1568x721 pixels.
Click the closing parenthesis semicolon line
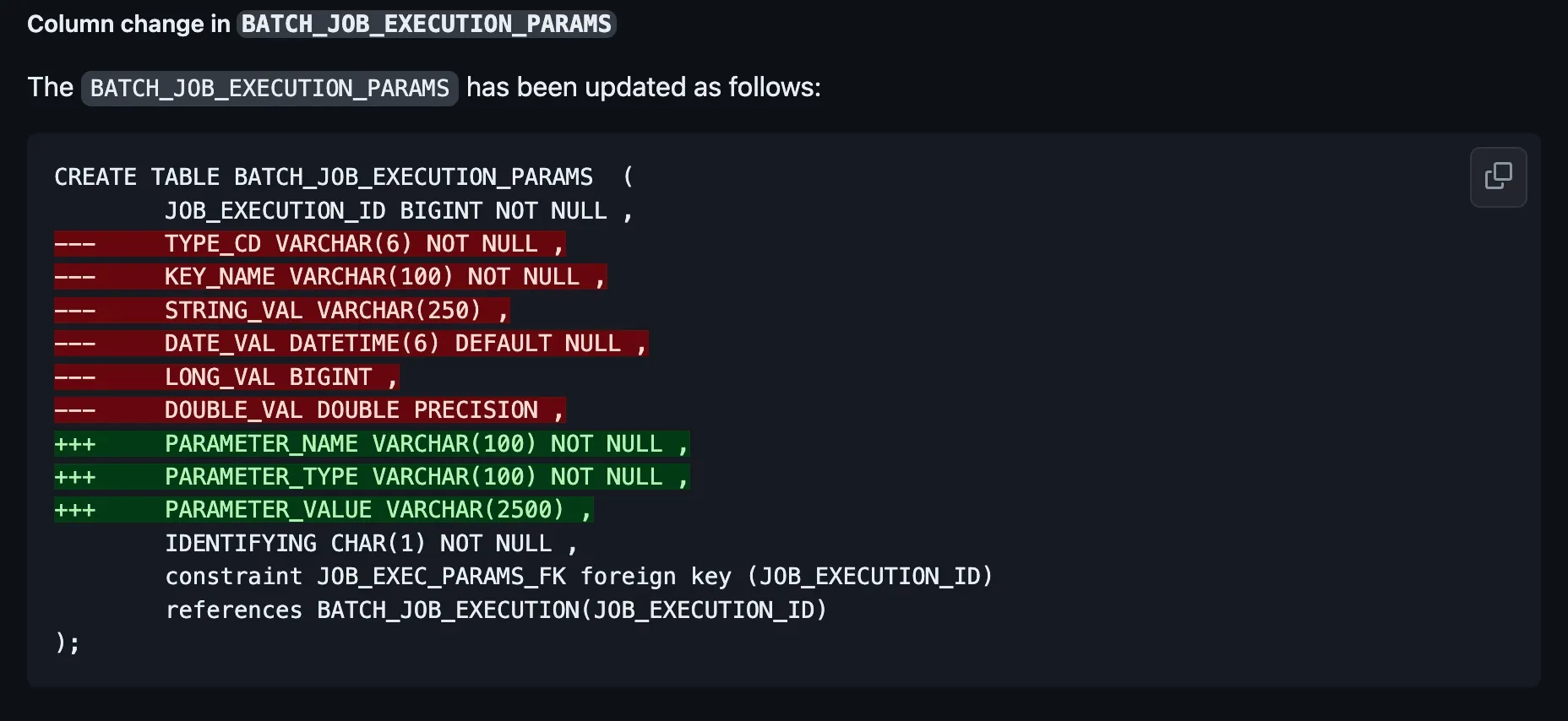pos(67,643)
